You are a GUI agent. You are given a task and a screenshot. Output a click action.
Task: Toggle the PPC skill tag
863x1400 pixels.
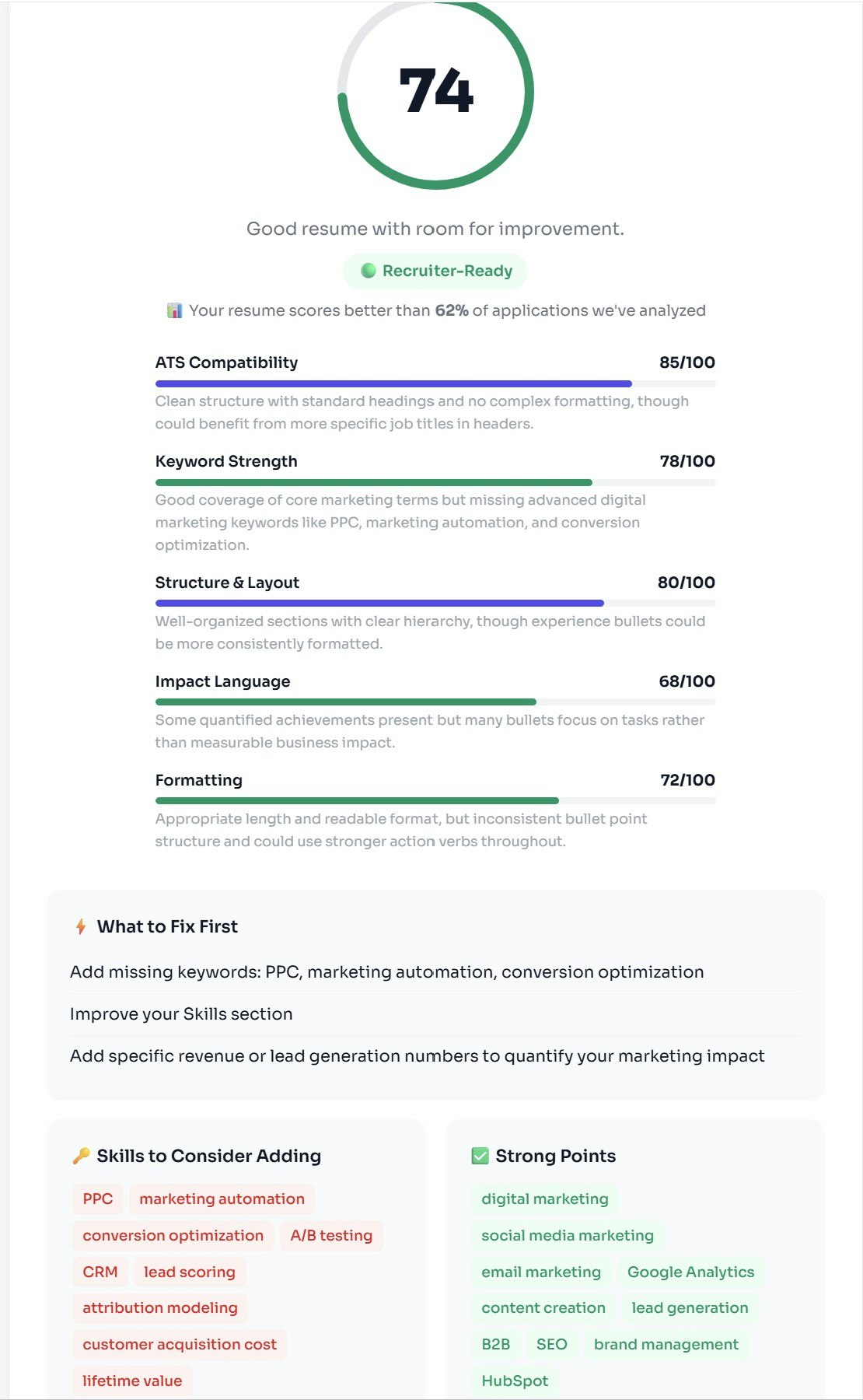coord(96,1199)
